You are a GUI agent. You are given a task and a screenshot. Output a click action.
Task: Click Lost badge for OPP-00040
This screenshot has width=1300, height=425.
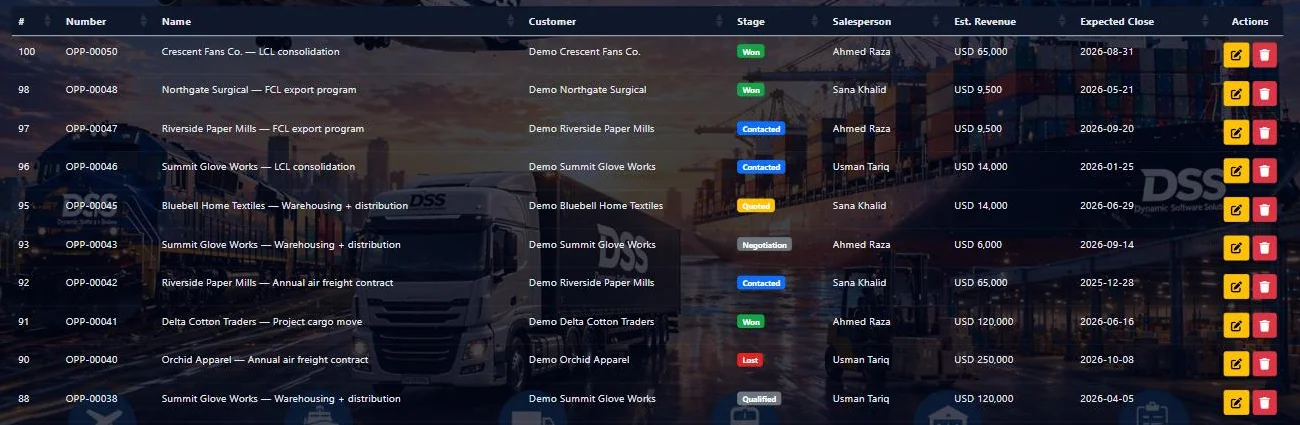click(750, 360)
